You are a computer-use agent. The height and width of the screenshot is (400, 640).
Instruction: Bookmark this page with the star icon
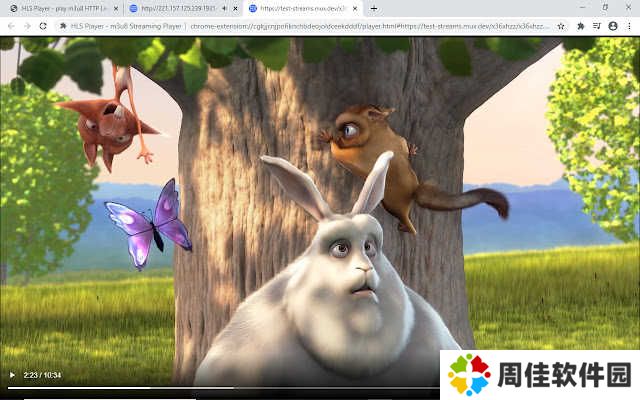tap(562, 25)
